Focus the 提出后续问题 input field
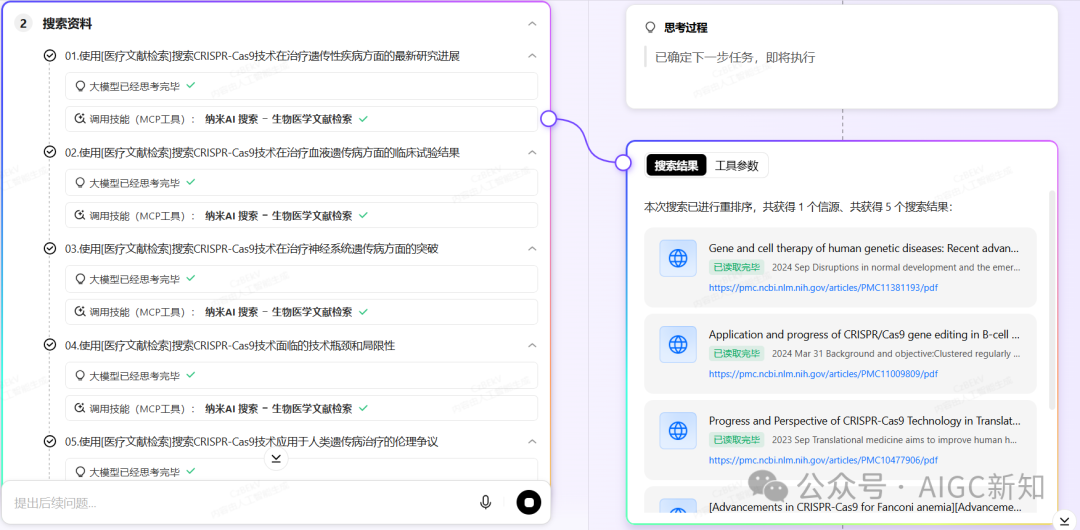This screenshot has width=1080, height=530. 241,502
